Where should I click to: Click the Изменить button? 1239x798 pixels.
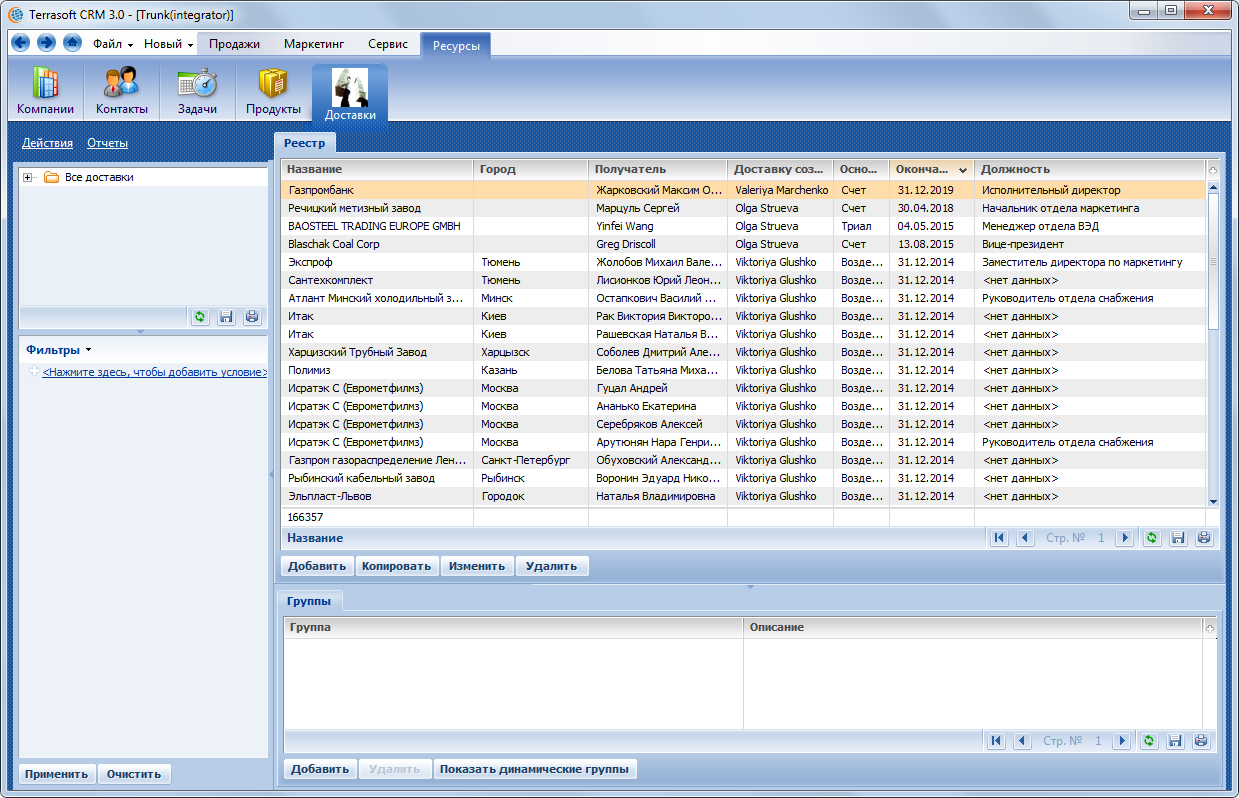[x=477, y=566]
